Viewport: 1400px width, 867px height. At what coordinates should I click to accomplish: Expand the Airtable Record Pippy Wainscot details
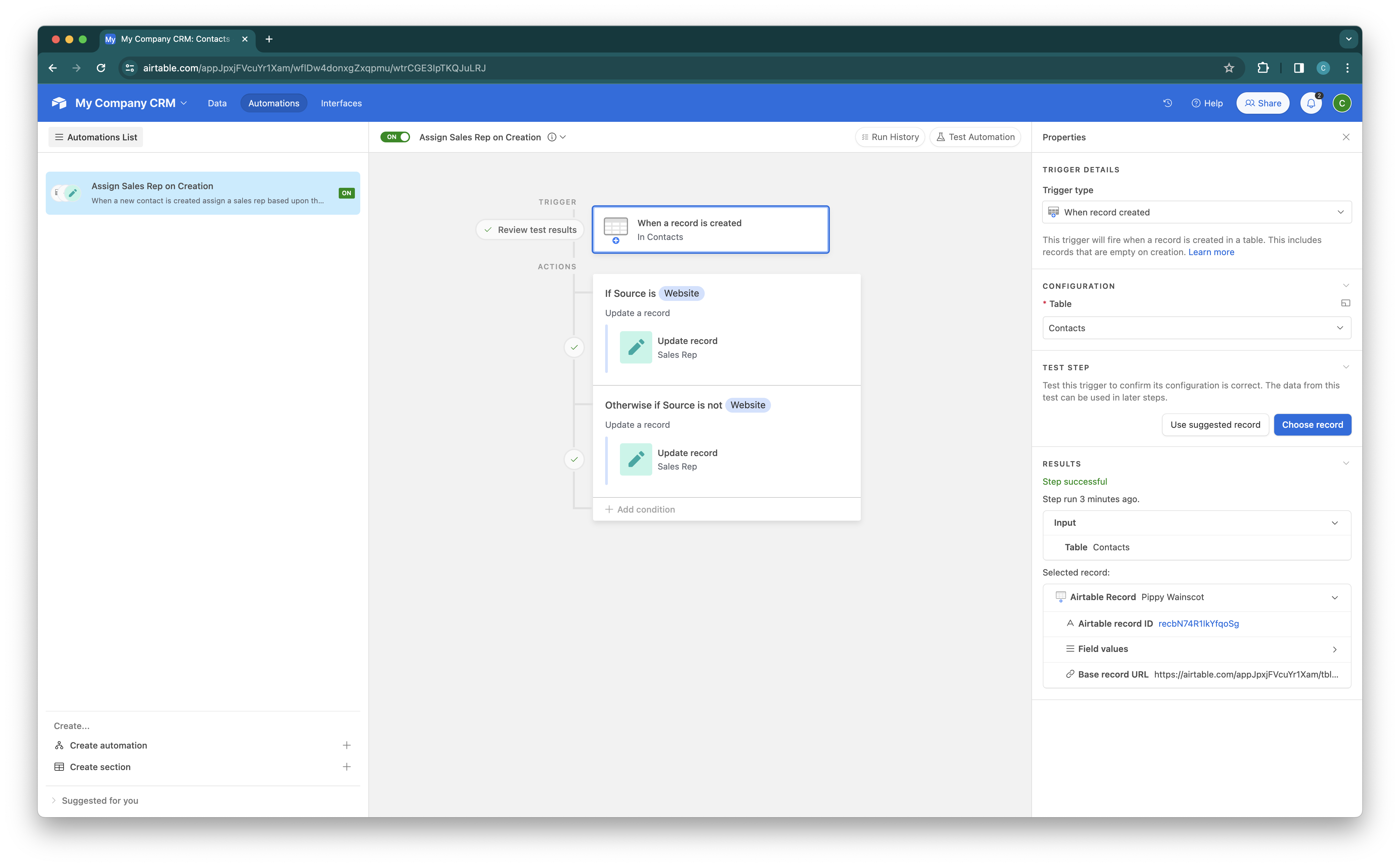(x=1335, y=597)
